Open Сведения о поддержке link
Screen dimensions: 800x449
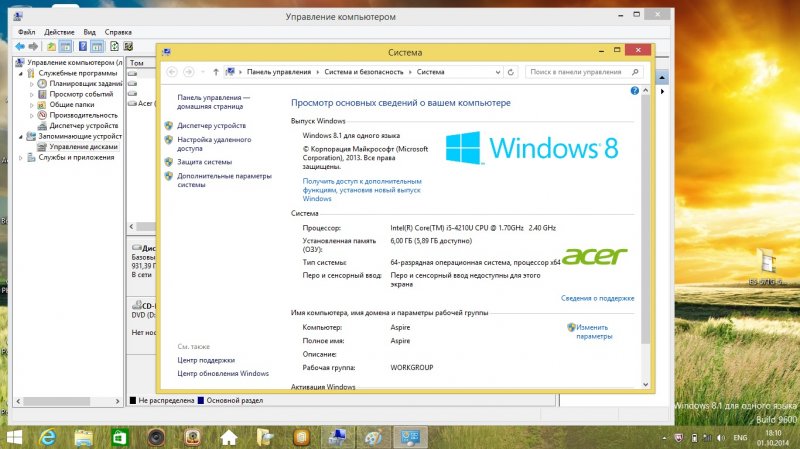point(597,298)
